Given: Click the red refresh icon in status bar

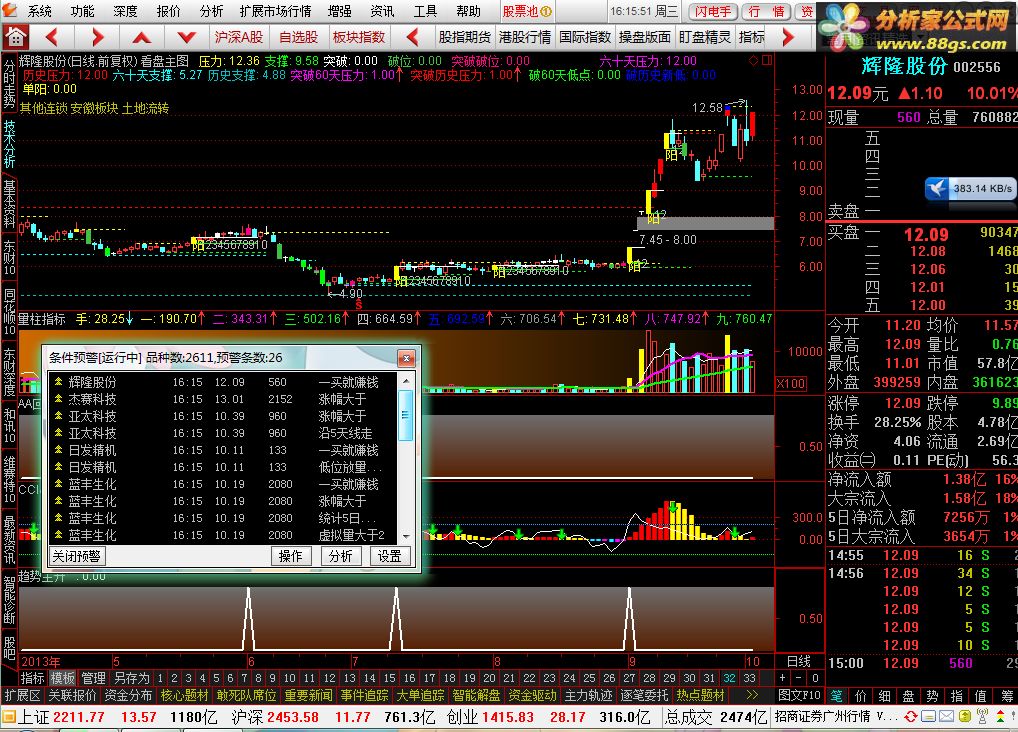Looking at the screenshot, I should [910, 716].
